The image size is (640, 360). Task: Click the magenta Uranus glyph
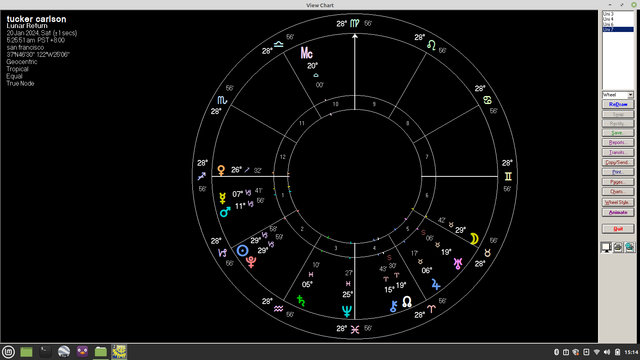tap(458, 263)
